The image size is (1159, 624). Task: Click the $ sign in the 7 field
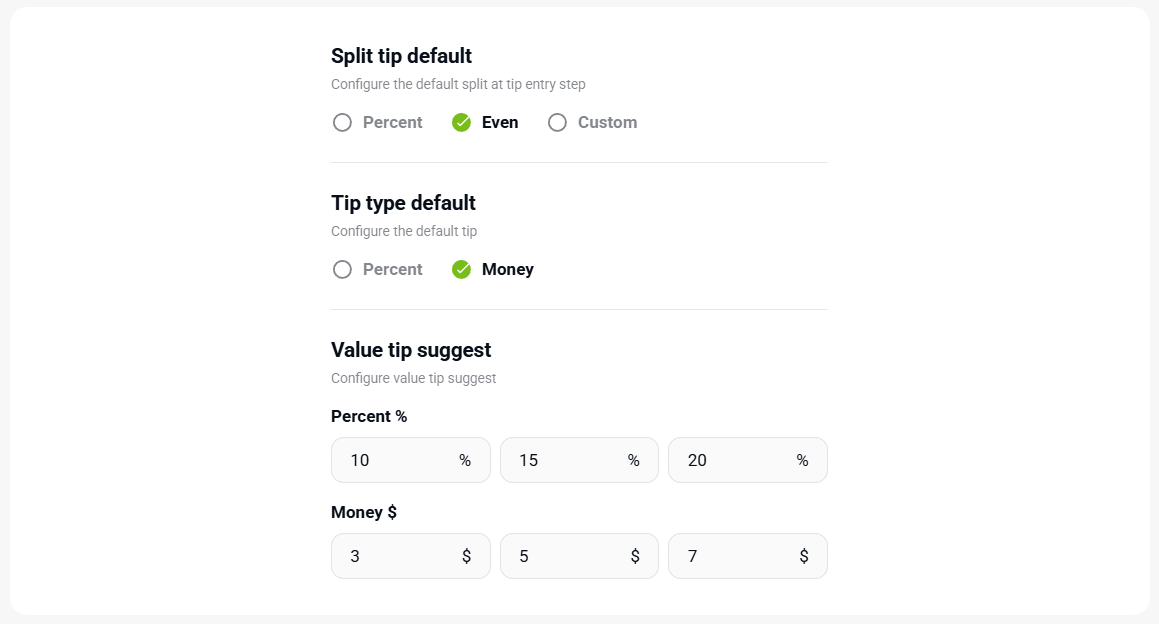click(x=804, y=556)
